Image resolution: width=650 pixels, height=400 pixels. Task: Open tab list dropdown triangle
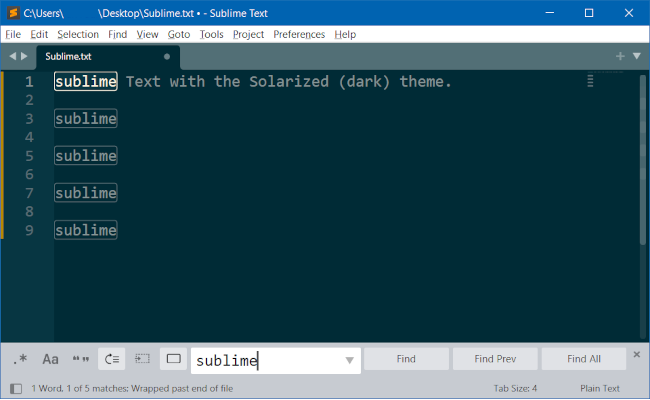[x=637, y=56]
